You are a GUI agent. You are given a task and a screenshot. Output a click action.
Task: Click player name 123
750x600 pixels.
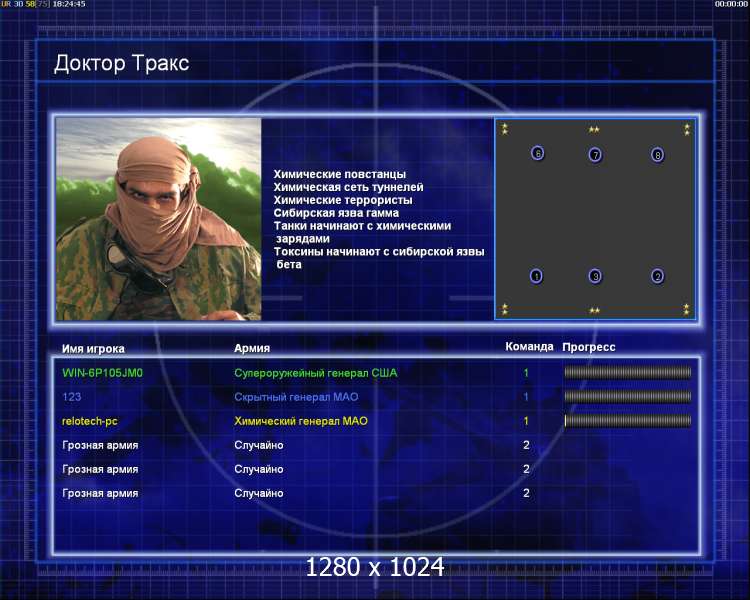click(72, 397)
